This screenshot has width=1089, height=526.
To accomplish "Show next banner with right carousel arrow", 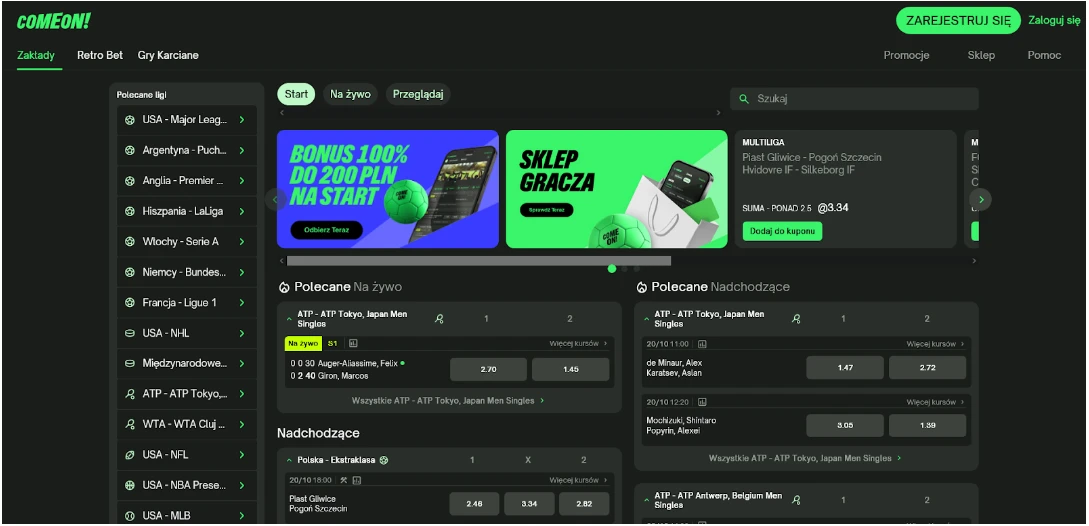I will coord(981,199).
